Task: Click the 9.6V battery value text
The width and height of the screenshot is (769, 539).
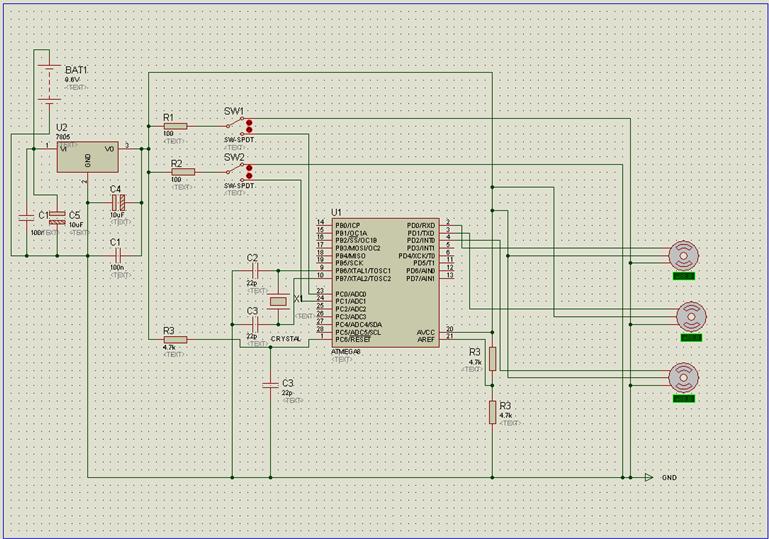Action: coord(72,79)
